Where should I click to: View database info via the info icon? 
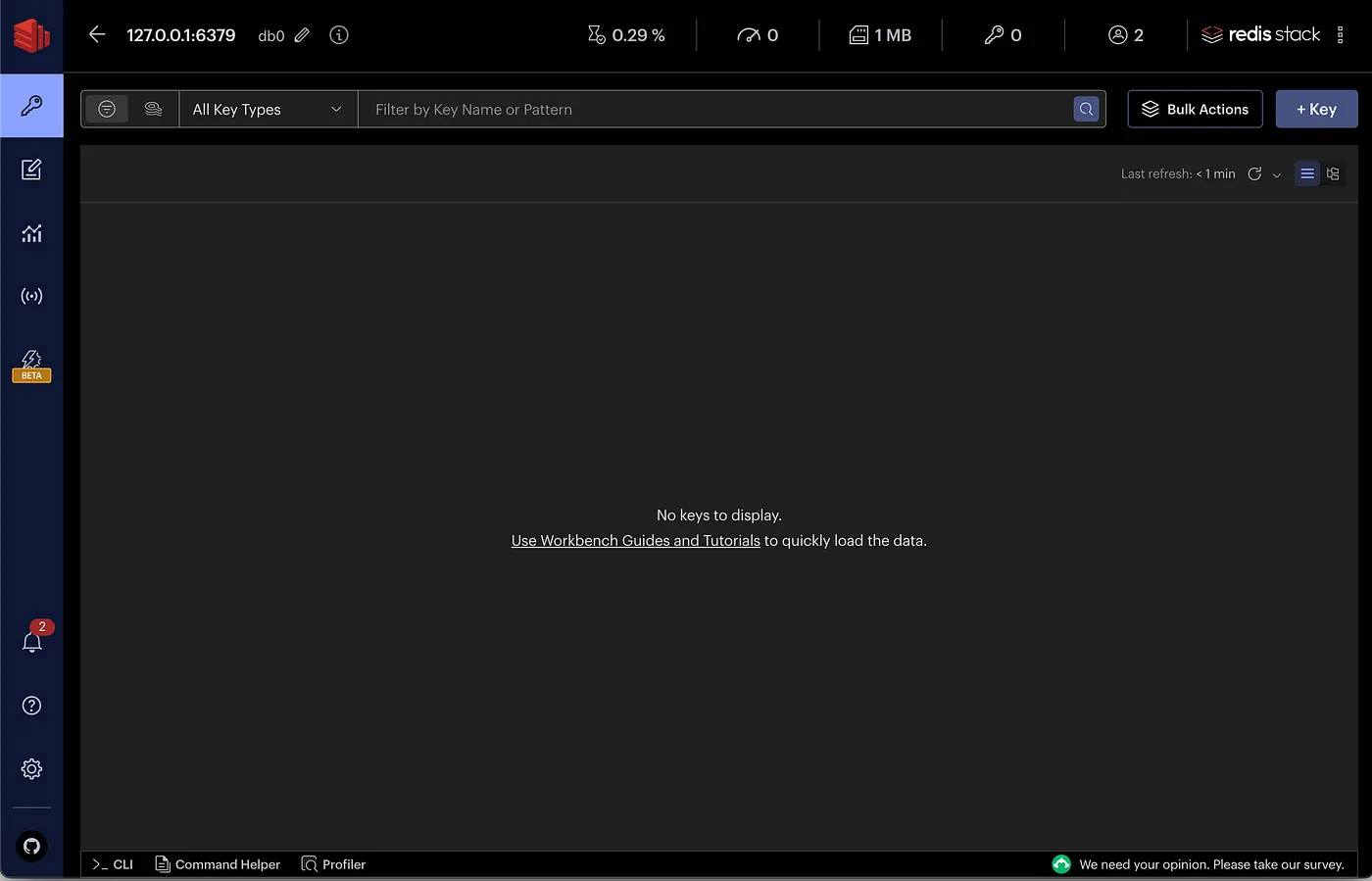(338, 34)
